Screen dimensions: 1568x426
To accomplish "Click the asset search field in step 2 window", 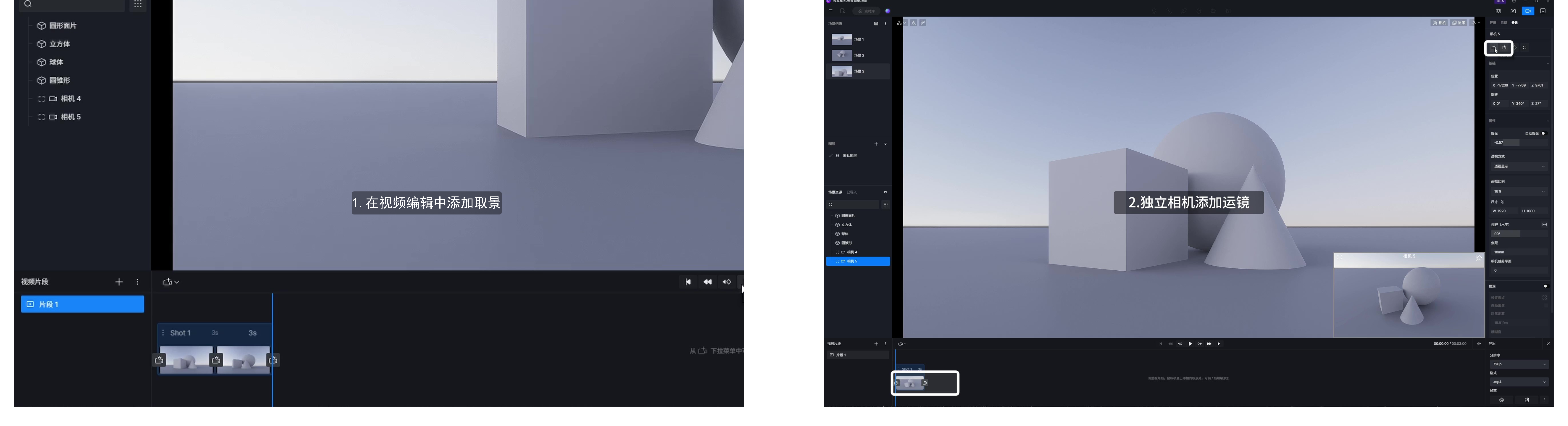I will 853,204.
